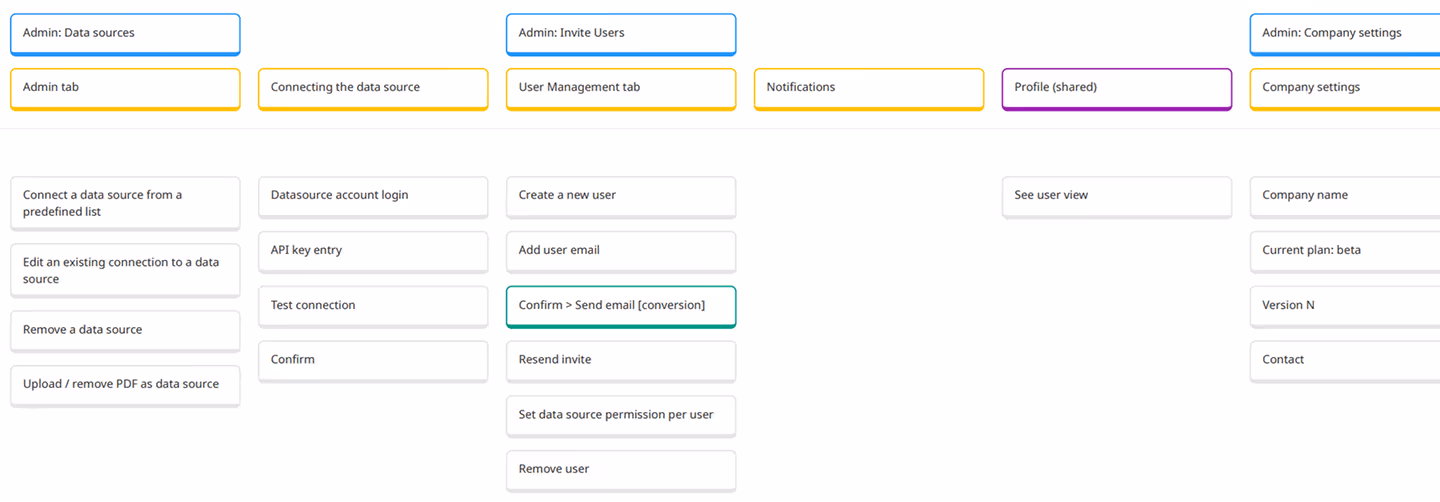Open 'Connecting the data source' card
The height and width of the screenshot is (502, 1440).
pos(373,89)
